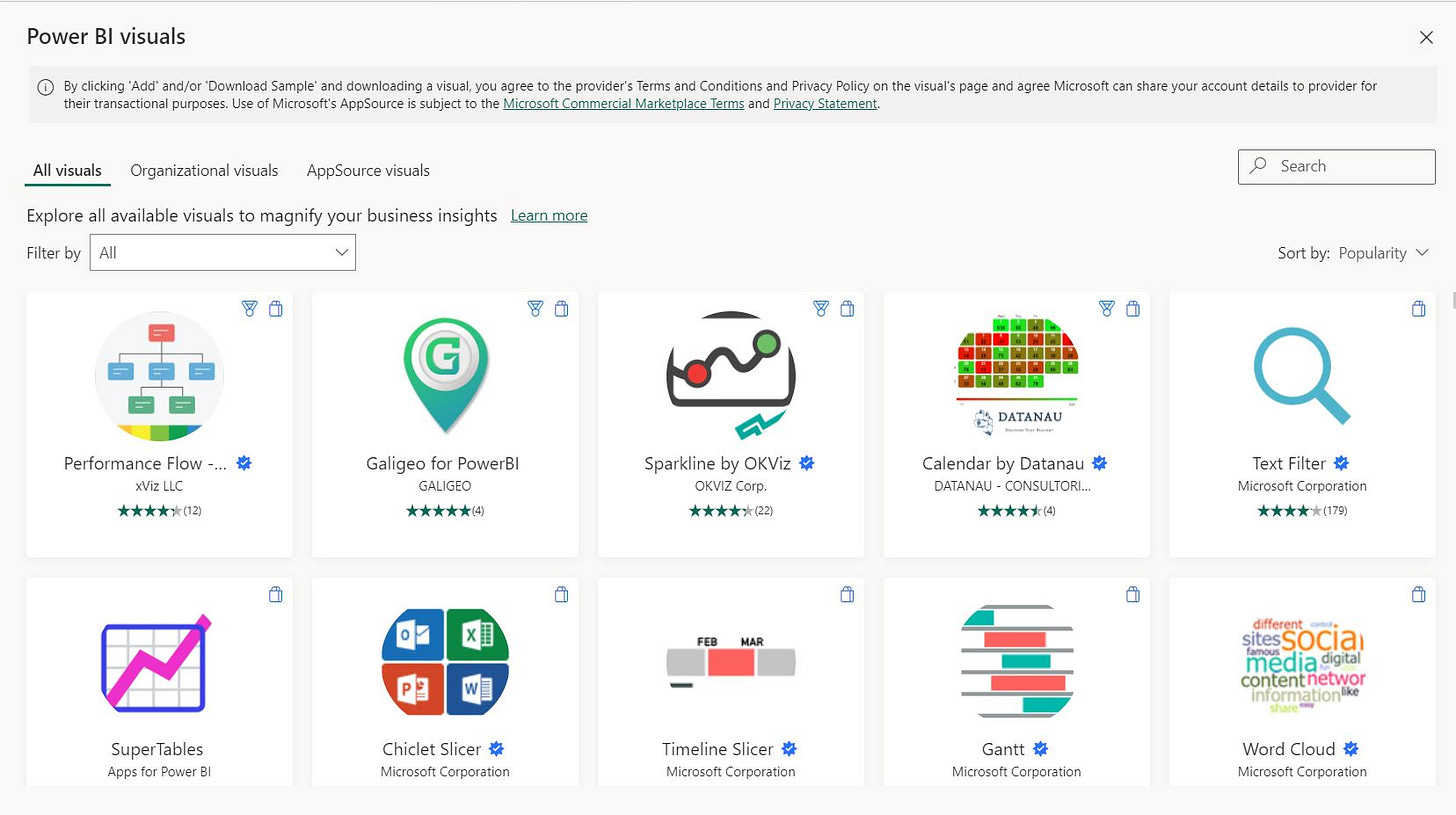Click the info icon in the terms notice
The height and width of the screenshot is (815, 1456).
[46, 87]
